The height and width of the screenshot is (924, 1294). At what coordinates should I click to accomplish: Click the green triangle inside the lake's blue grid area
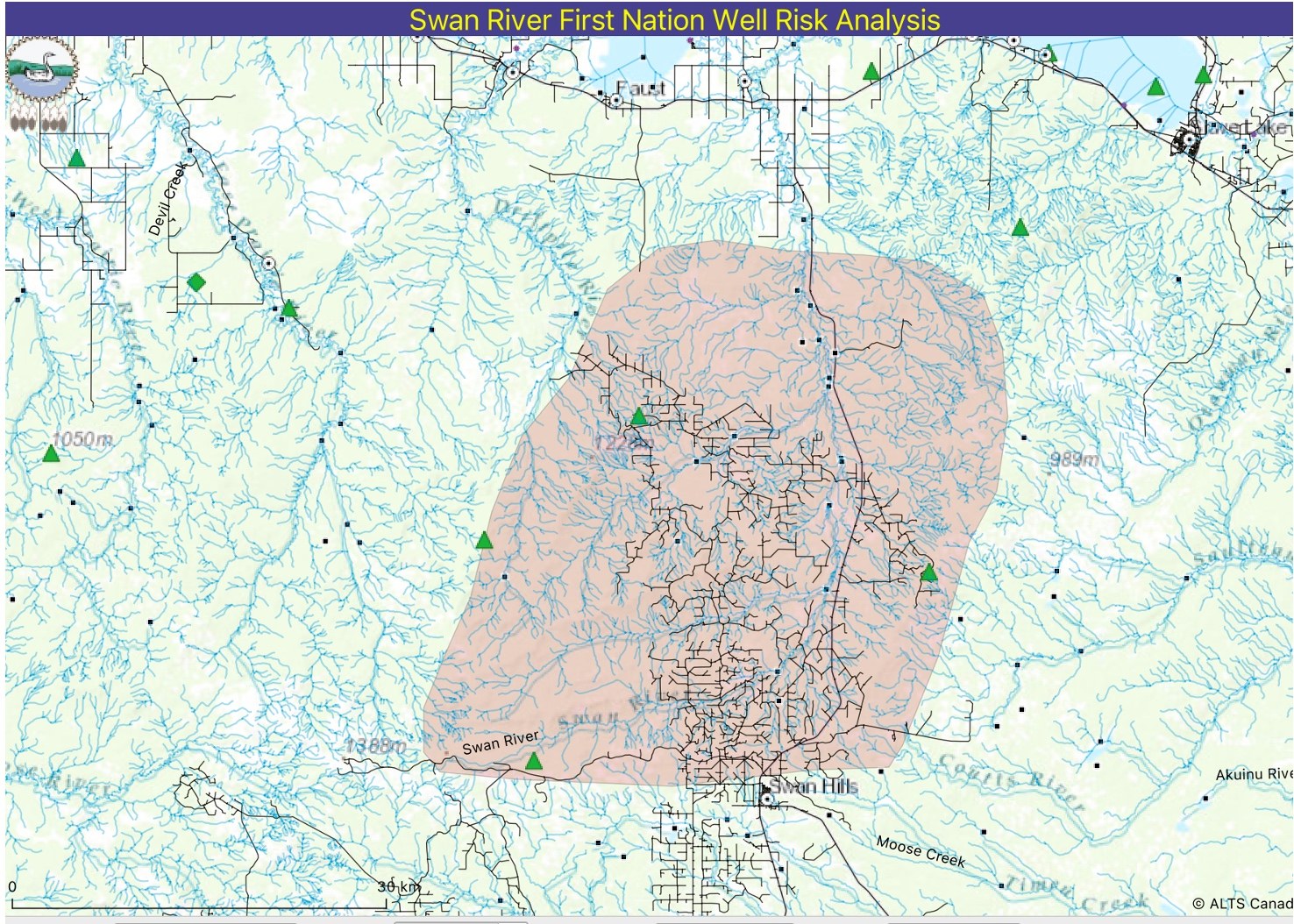(x=1155, y=87)
